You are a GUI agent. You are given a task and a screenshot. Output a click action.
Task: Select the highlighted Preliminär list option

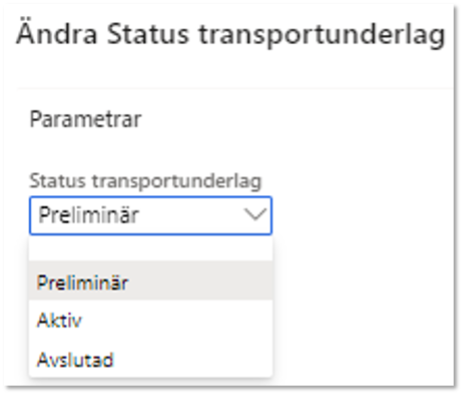(x=151, y=281)
